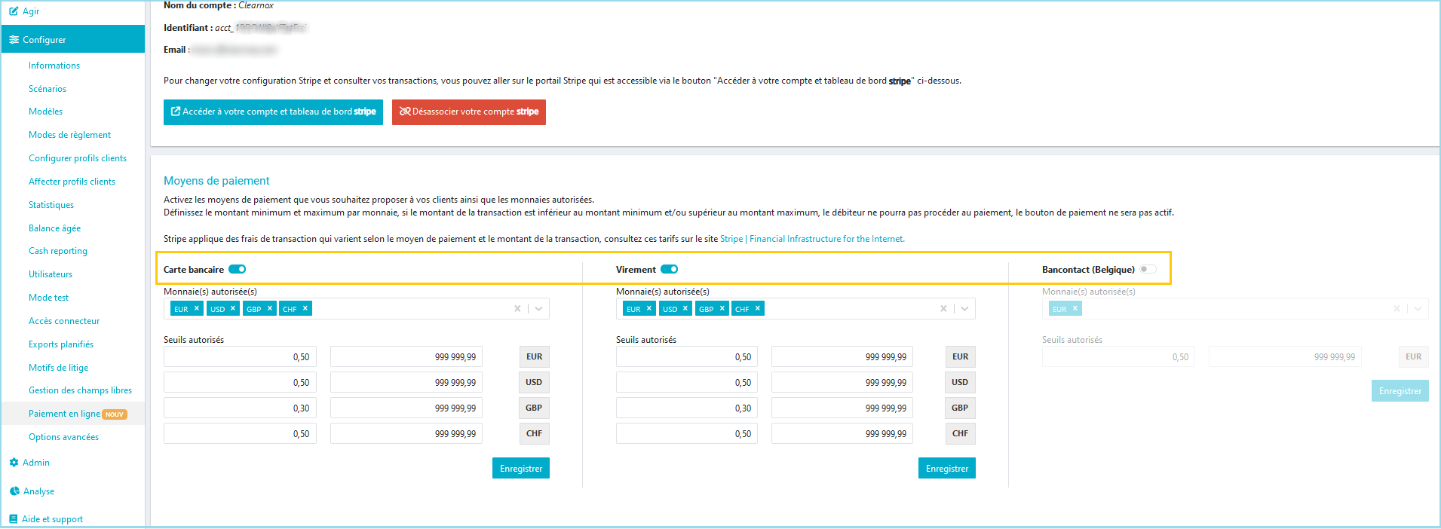Clear all currencies in Carte bancaire field

tap(518, 309)
